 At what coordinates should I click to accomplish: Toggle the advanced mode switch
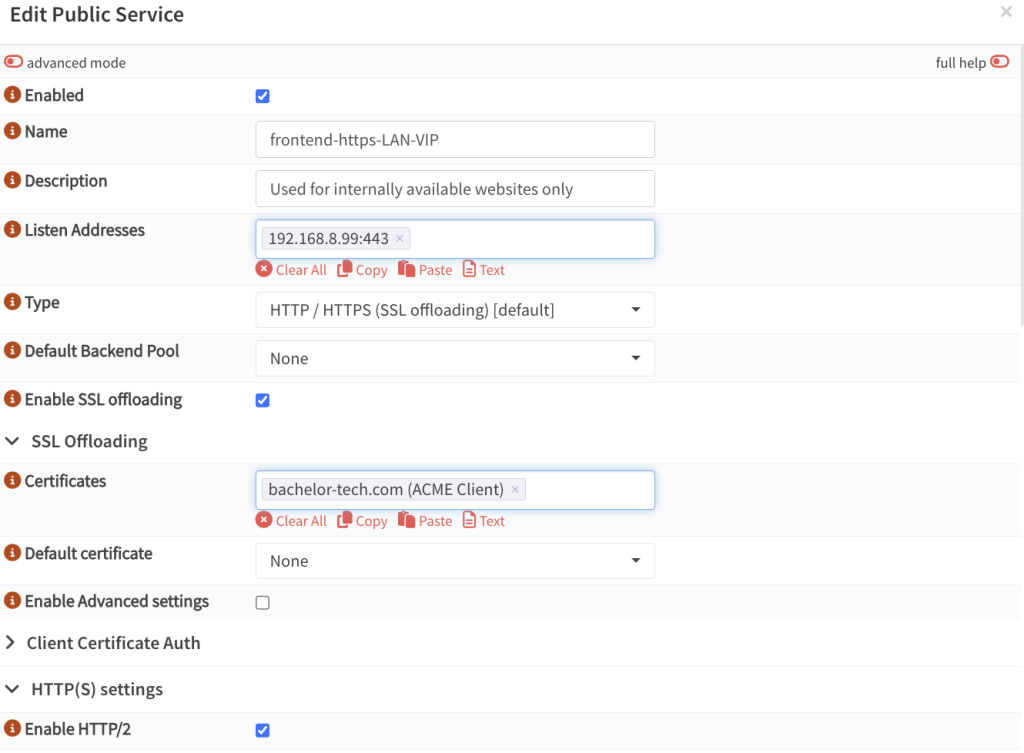(13, 61)
